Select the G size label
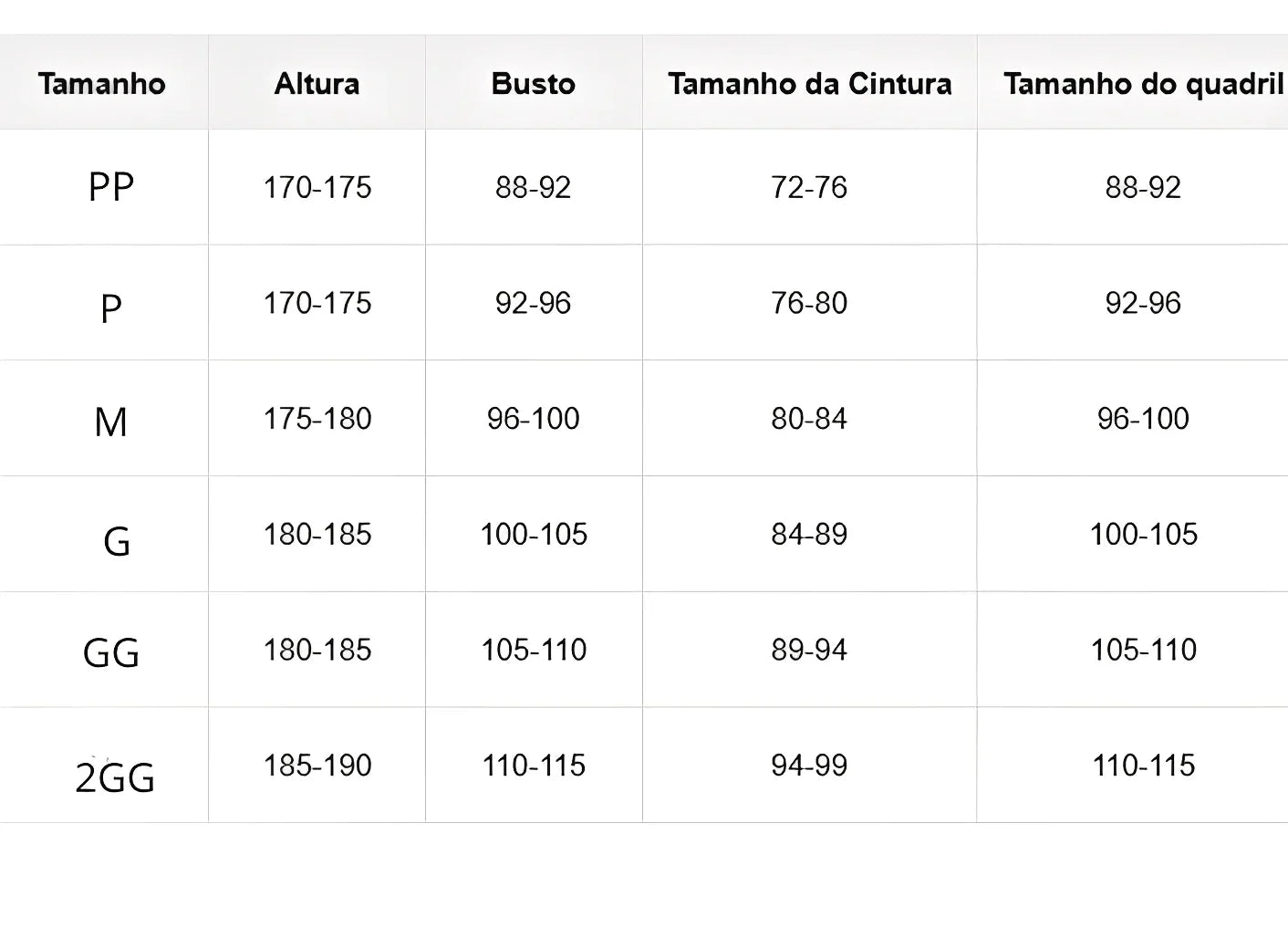1288x938 pixels. coord(116,542)
